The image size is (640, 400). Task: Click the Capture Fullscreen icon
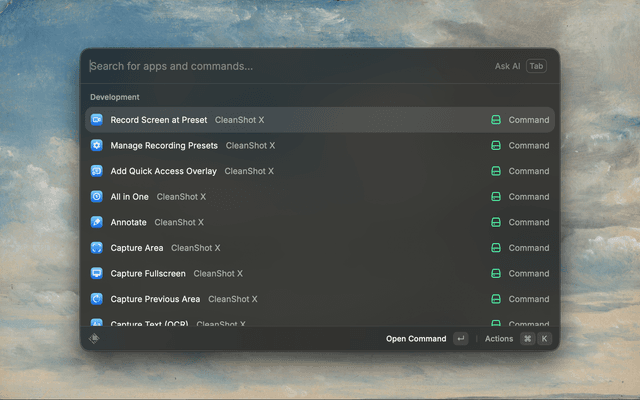[97, 273]
